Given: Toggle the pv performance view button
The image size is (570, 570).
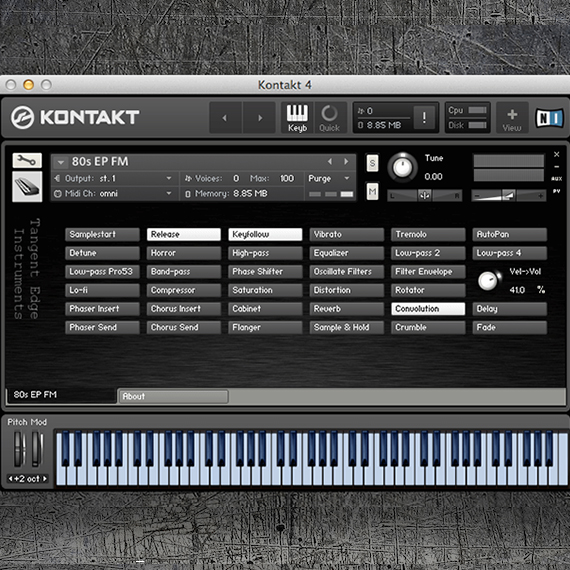Looking at the screenshot, I should tap(557, 191).
